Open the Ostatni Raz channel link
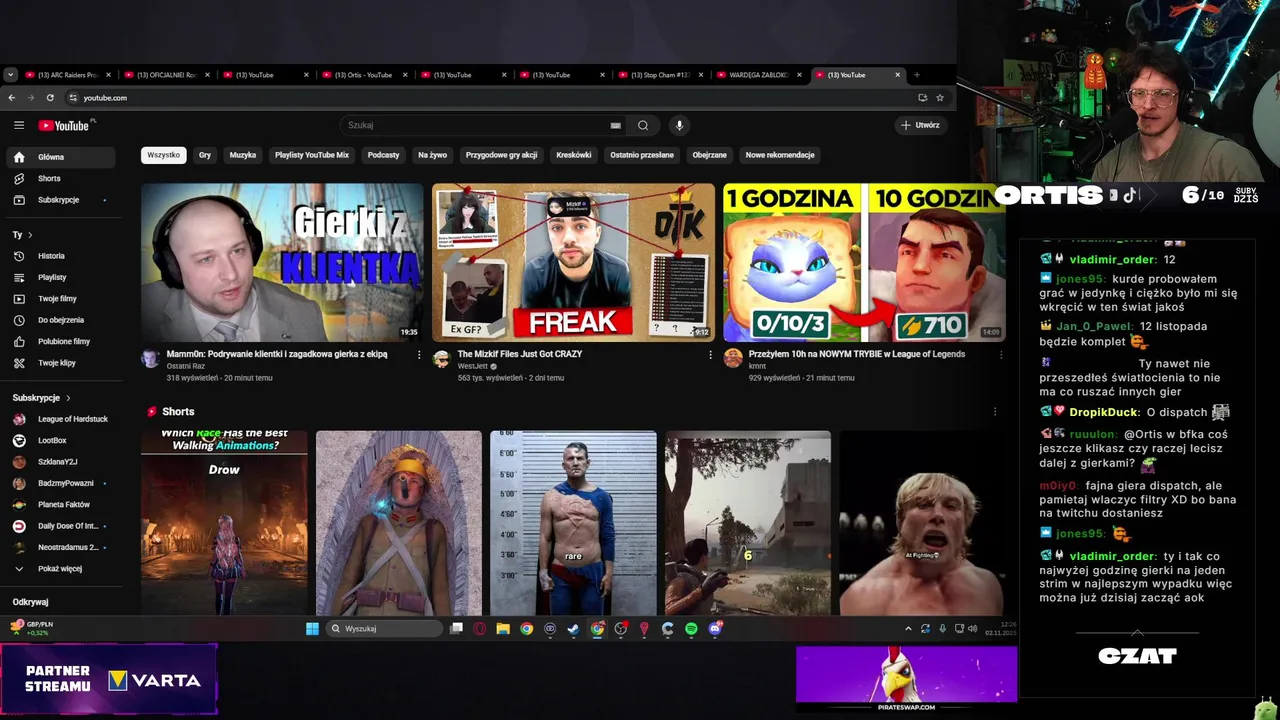The height and width of the screenshot is (720, 1280). pos(186,366)
